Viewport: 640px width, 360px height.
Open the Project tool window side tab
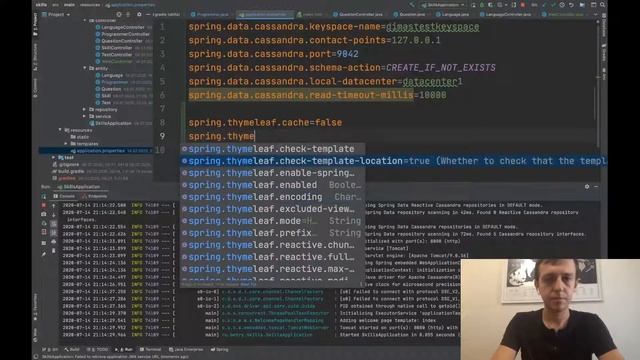point(35,24)
